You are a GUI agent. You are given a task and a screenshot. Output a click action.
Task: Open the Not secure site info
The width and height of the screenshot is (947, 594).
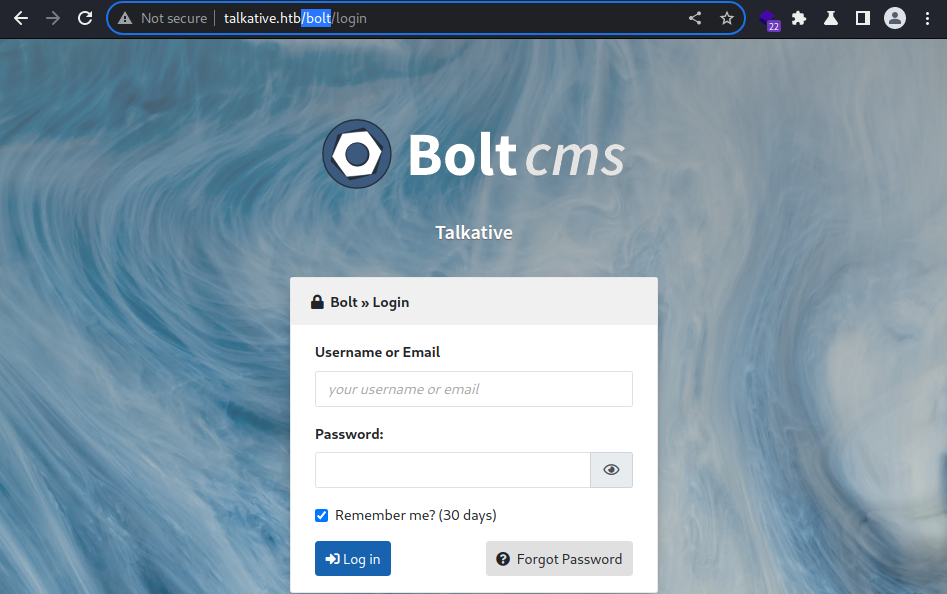tap(162, 18)
